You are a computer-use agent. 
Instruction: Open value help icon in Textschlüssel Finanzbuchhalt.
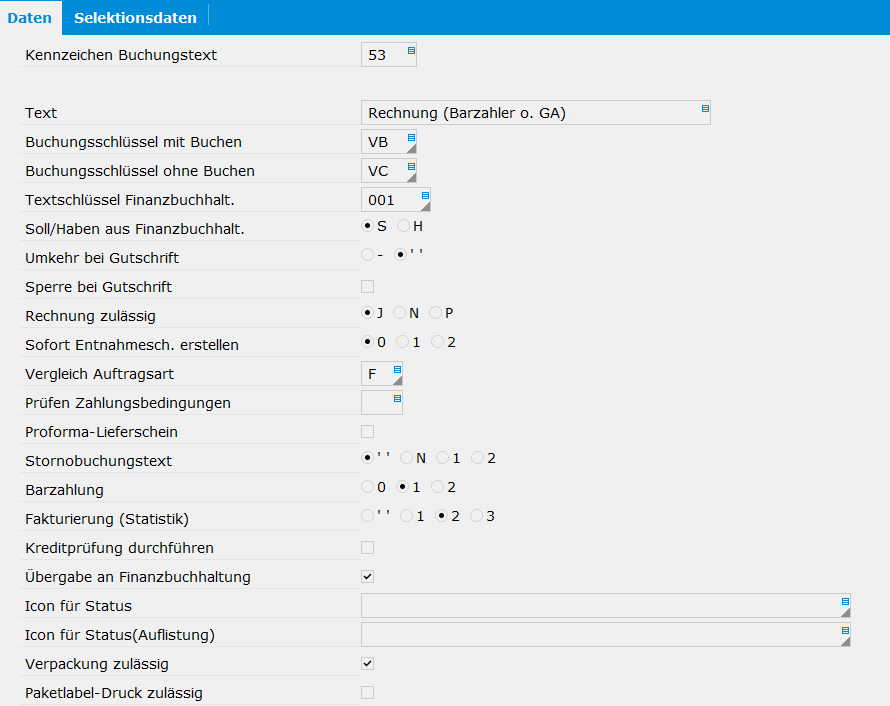coord(425,195)
